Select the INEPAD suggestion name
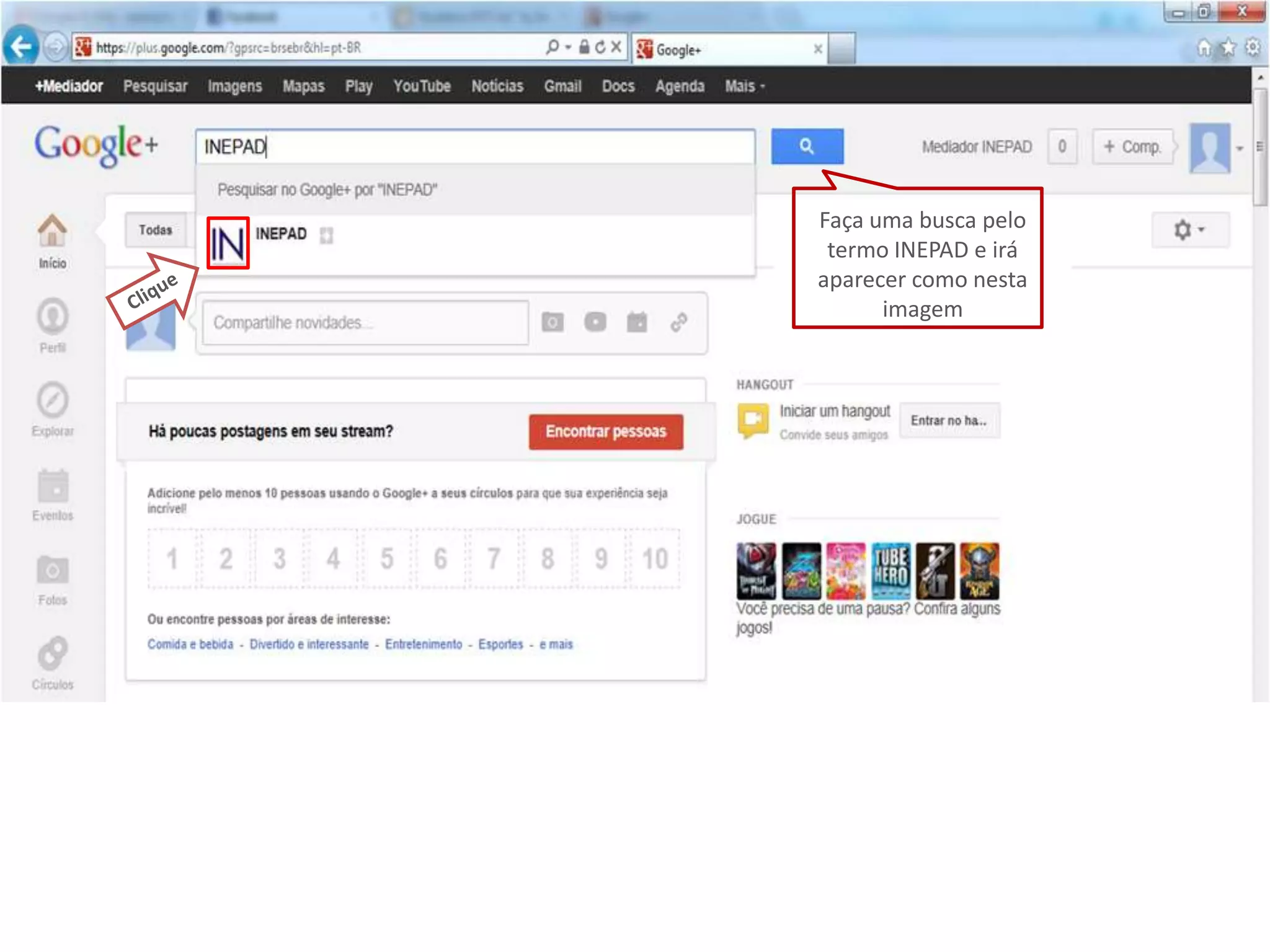Image resolution: width=1270 pixels, height=952 pixels. [281, 234]
